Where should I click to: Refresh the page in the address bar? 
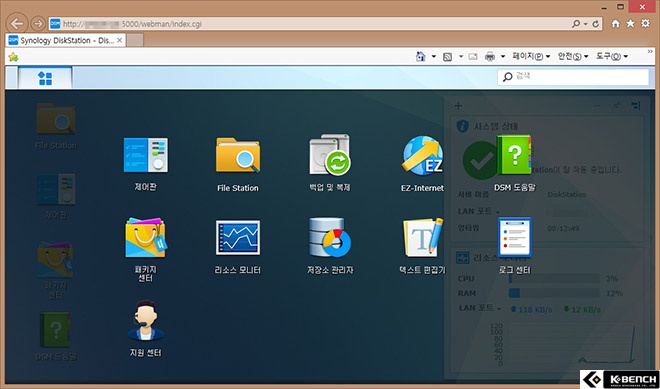(596, 24)
